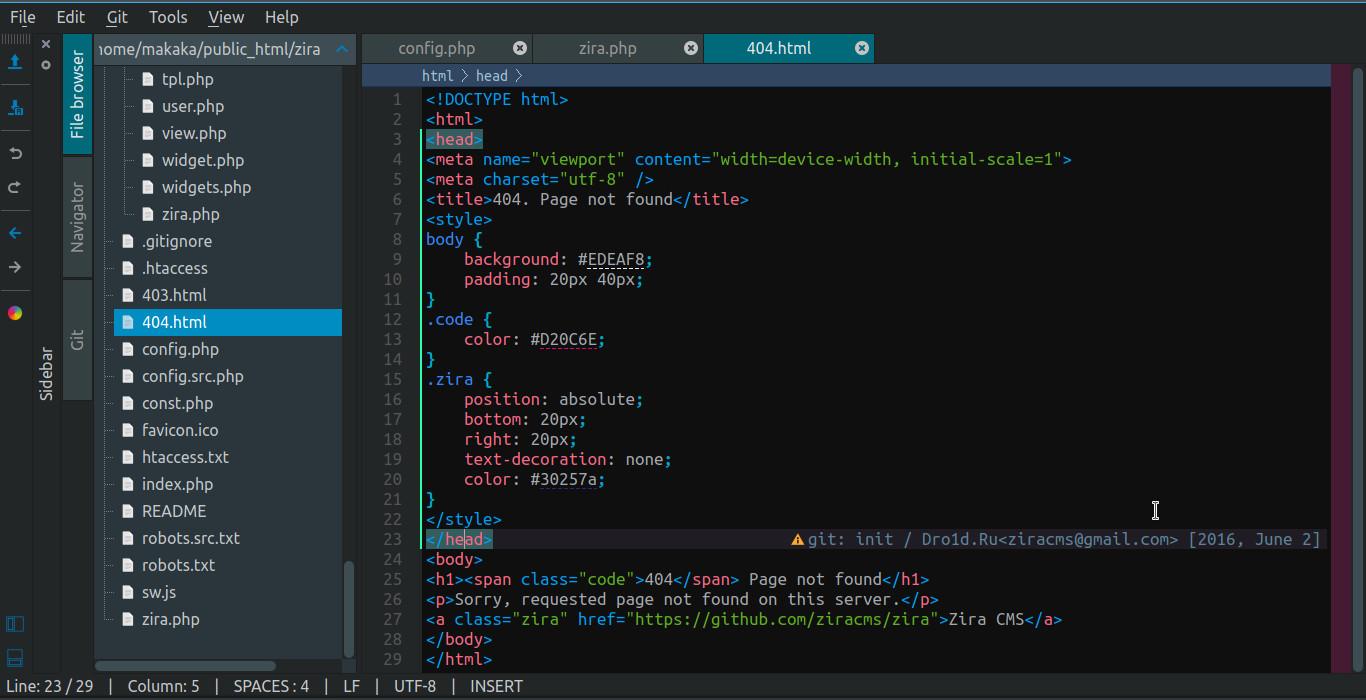The width and height of the screenshot is (1366, 700).
Task: Open the UTF-8 encoding selector
Action: (x=415, y=686)
